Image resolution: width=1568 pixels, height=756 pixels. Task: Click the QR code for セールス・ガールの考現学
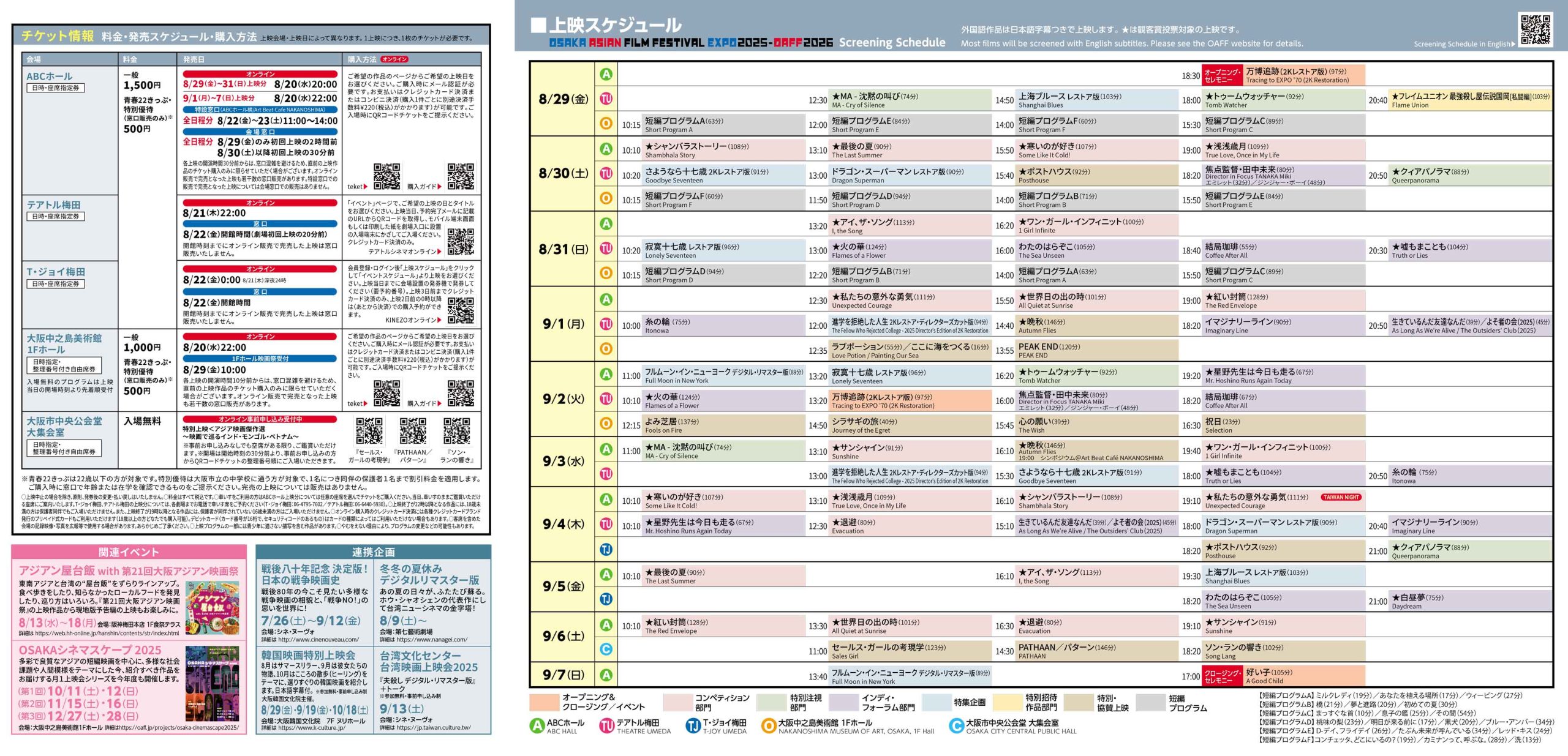(369, 431)
